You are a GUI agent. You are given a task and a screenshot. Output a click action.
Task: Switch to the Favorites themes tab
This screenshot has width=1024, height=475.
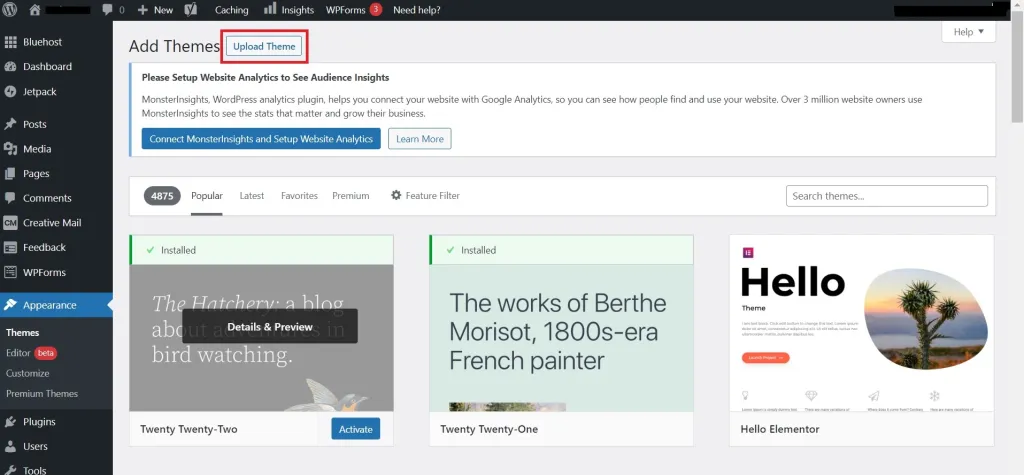[x=299, y=195]
